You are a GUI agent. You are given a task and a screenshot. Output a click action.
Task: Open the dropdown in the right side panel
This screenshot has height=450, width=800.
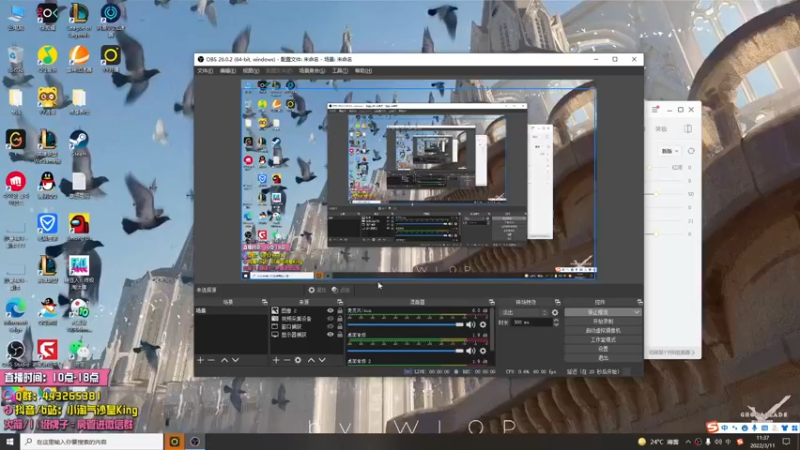coord(670,151)
